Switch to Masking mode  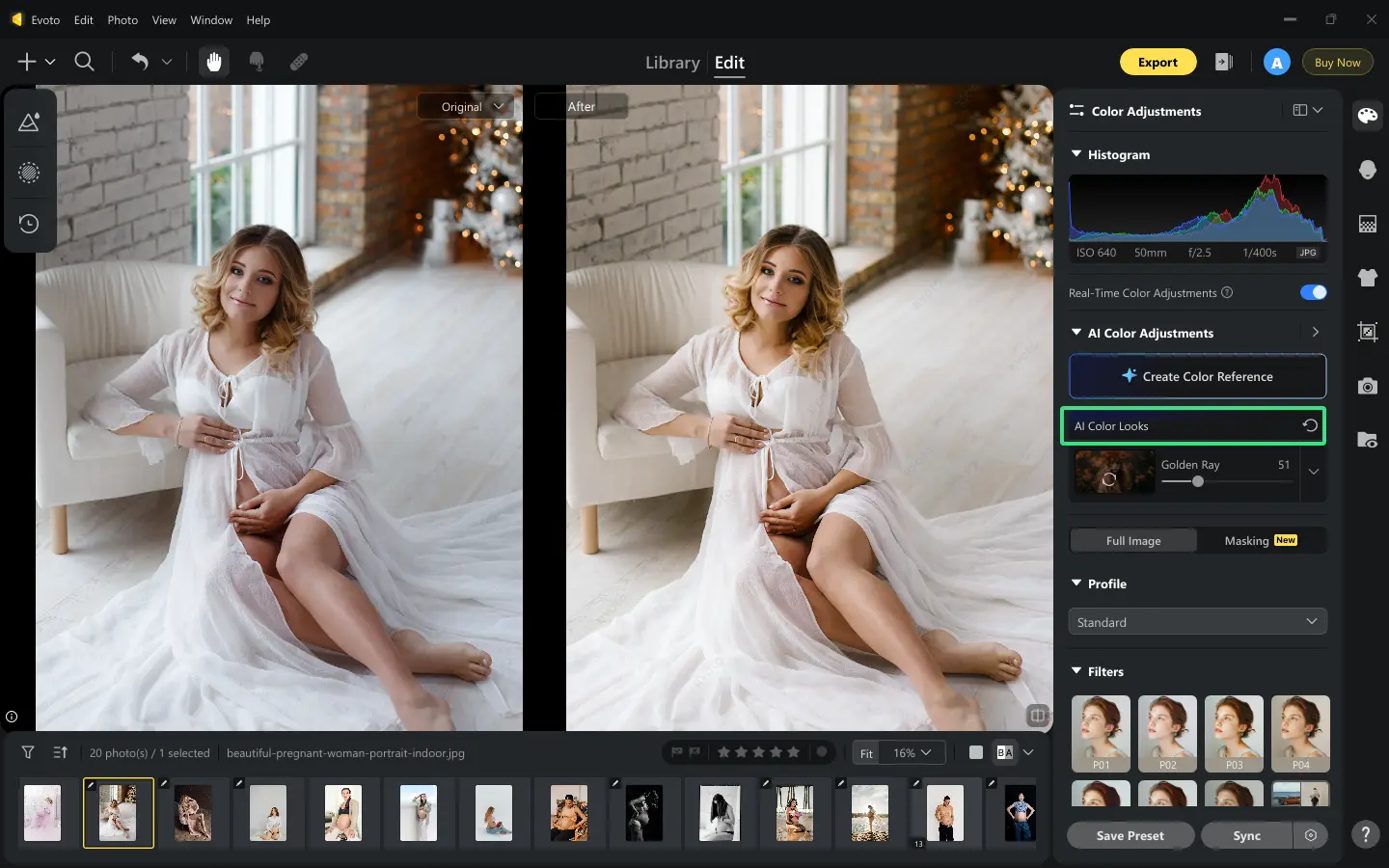click(1261, 540)
